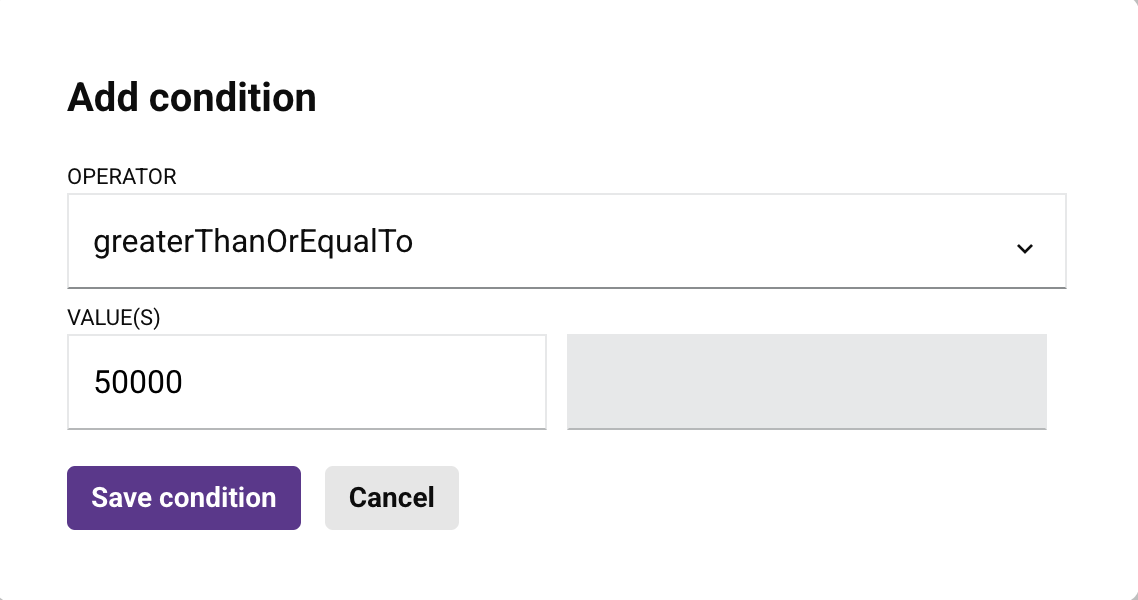This screenshot has width=1138, height=600.
Task: Save the greaterThanOrEqualTo condition
Action: [183, 497]
